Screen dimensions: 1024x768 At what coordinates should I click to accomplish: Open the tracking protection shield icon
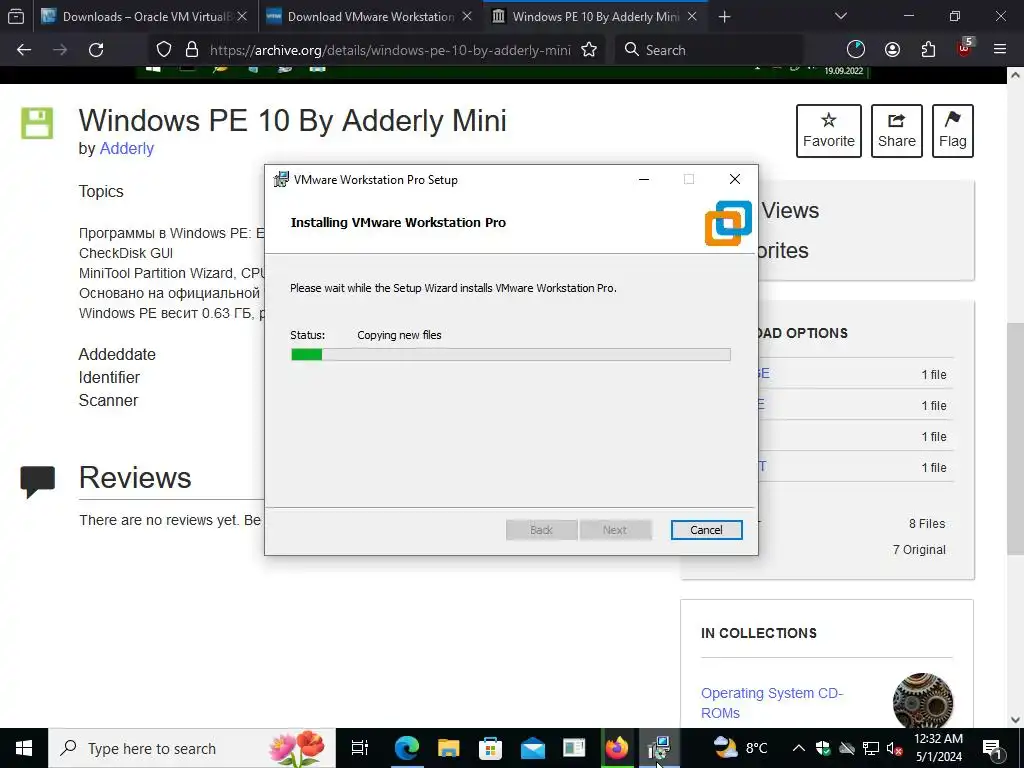coord(164,50)
